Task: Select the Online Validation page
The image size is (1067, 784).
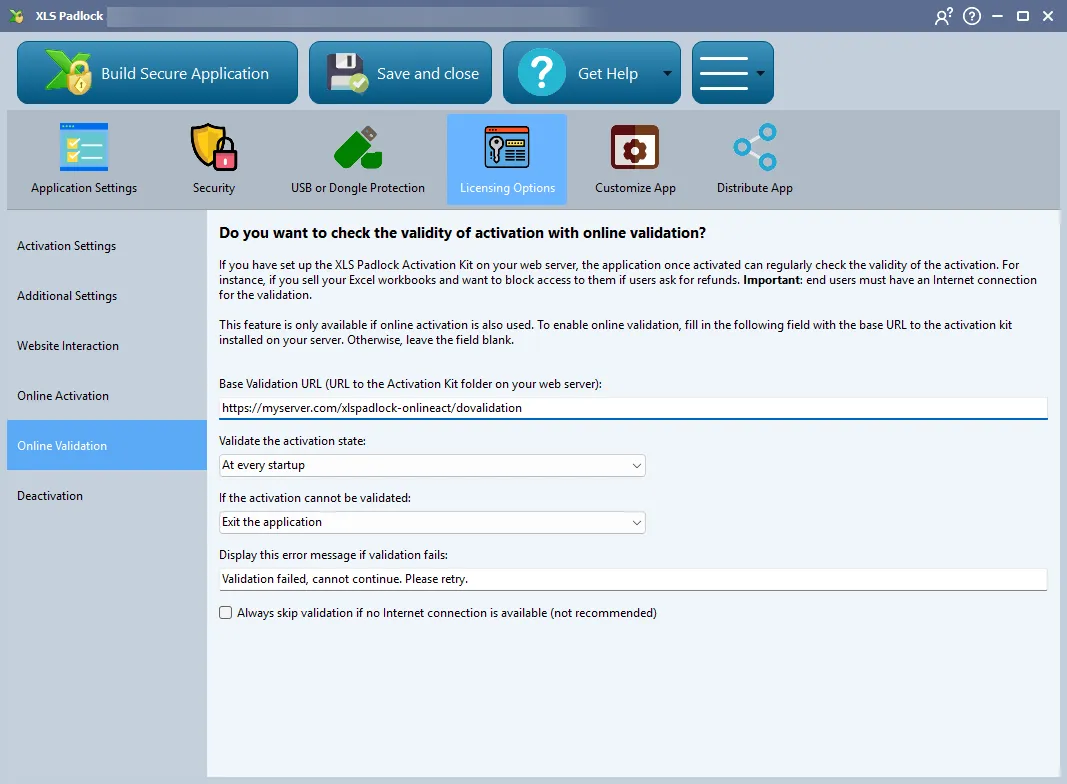Action: pyautogui.click(x=107, y=445)
